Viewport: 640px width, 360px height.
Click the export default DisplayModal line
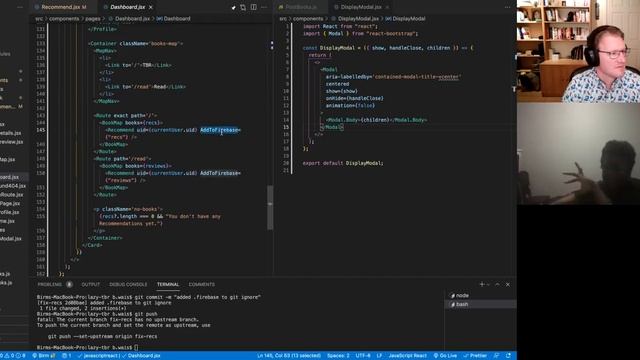point(343,163)
